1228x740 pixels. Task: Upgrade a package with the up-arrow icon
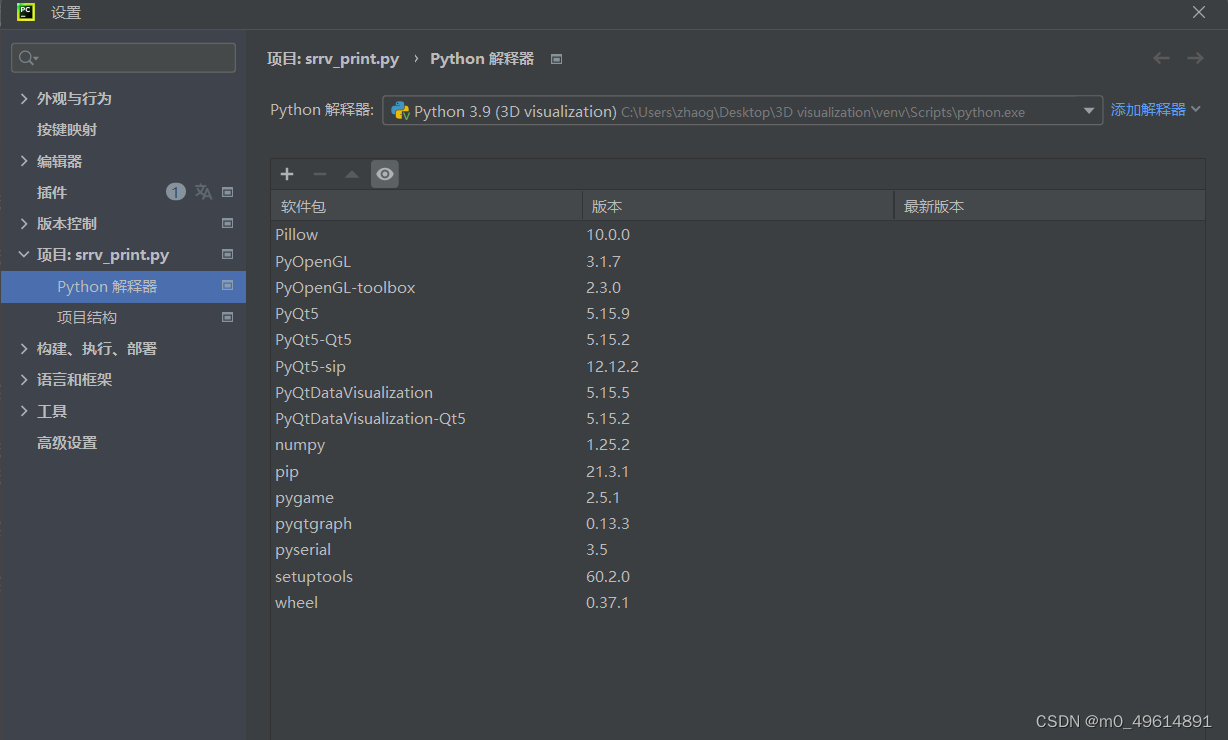(352, 174)
